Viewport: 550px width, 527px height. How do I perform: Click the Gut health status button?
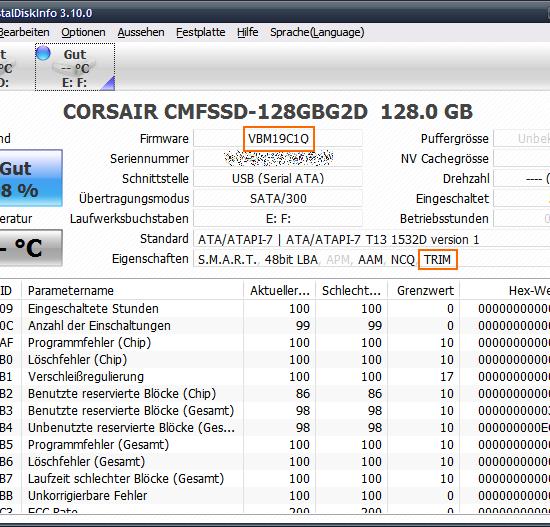31,178
